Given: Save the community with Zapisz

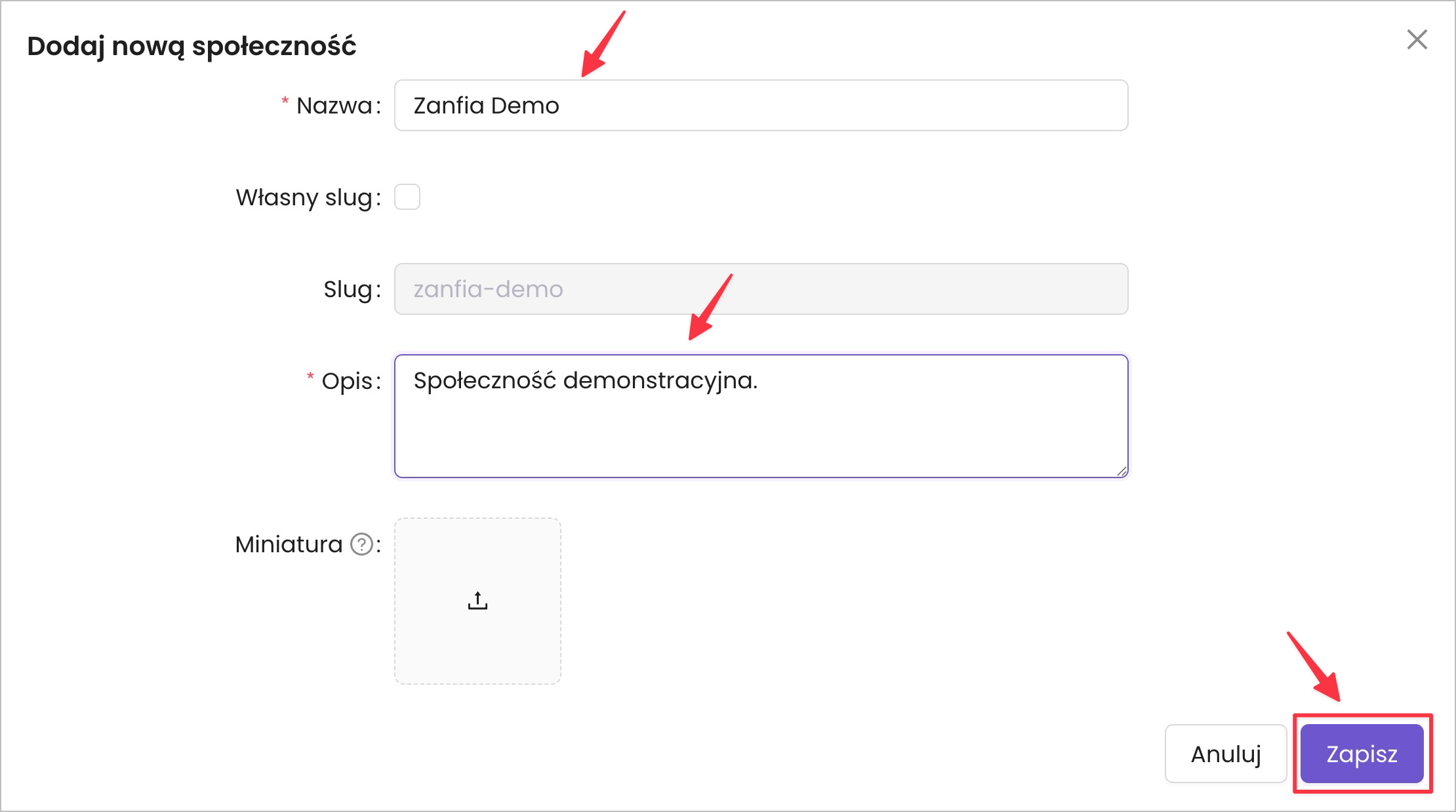Looking at the screenshot, I should tap(1362, 754).
